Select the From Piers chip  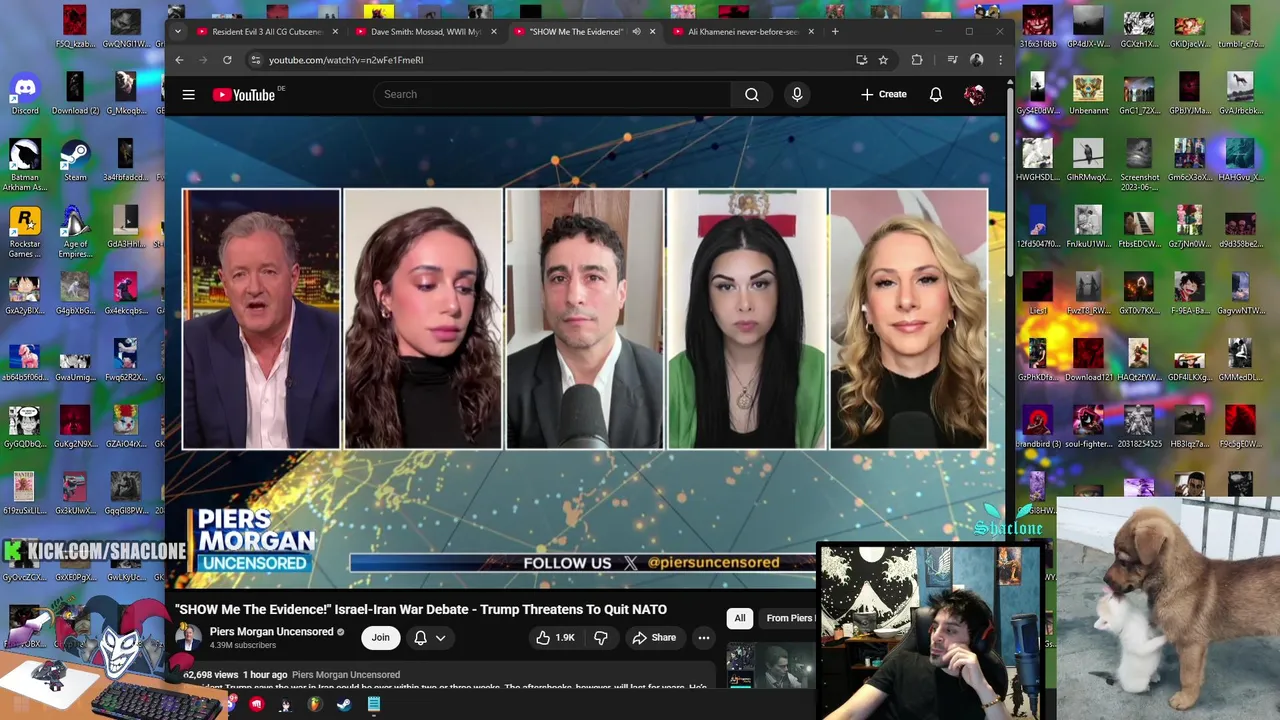(x=790, y=618)
